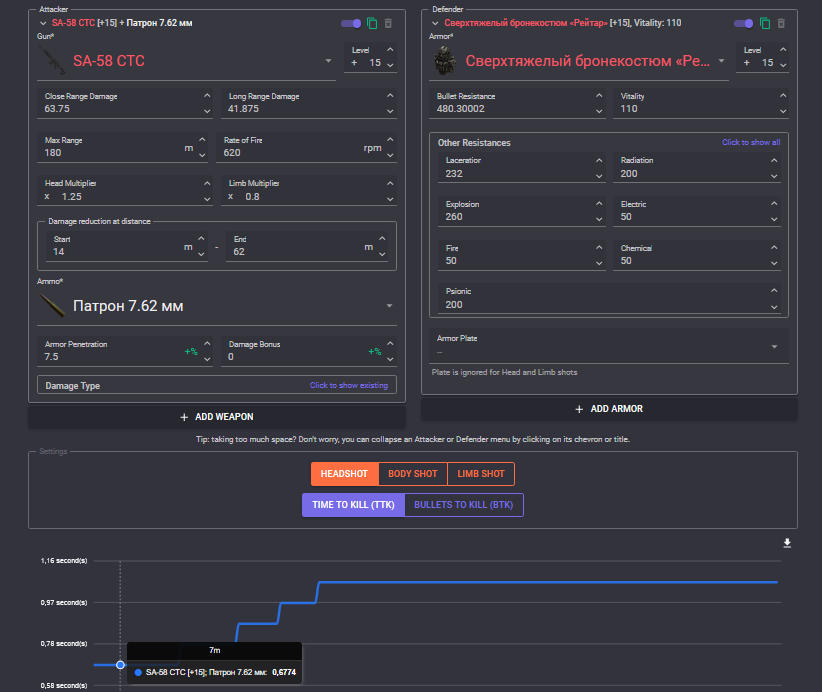
Task: Switch chart to Time To Kill (TTK)
Action: click(353, 505)
